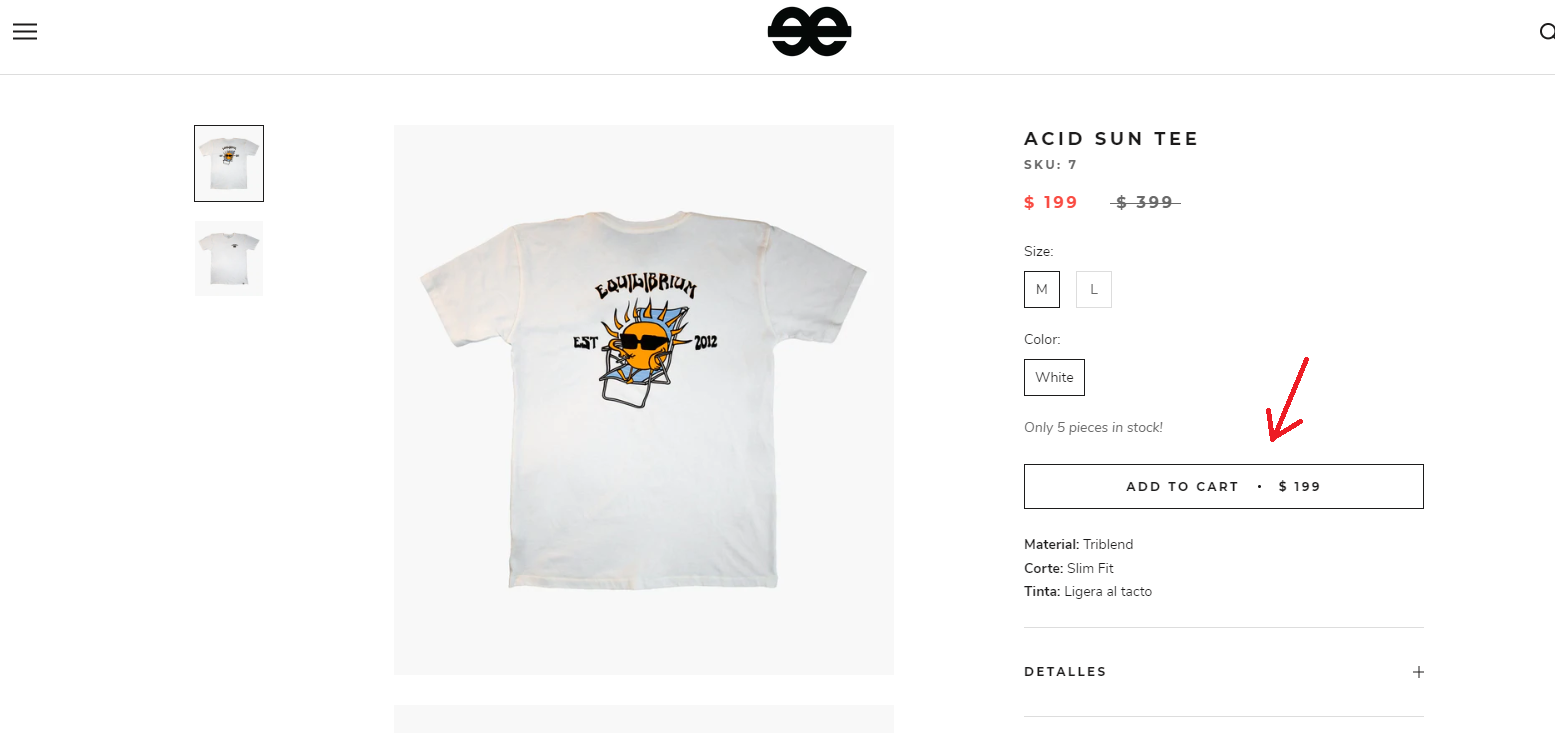Click the Detalles heading
This screenshot has width=1555, height=733.
[1065, 672]
